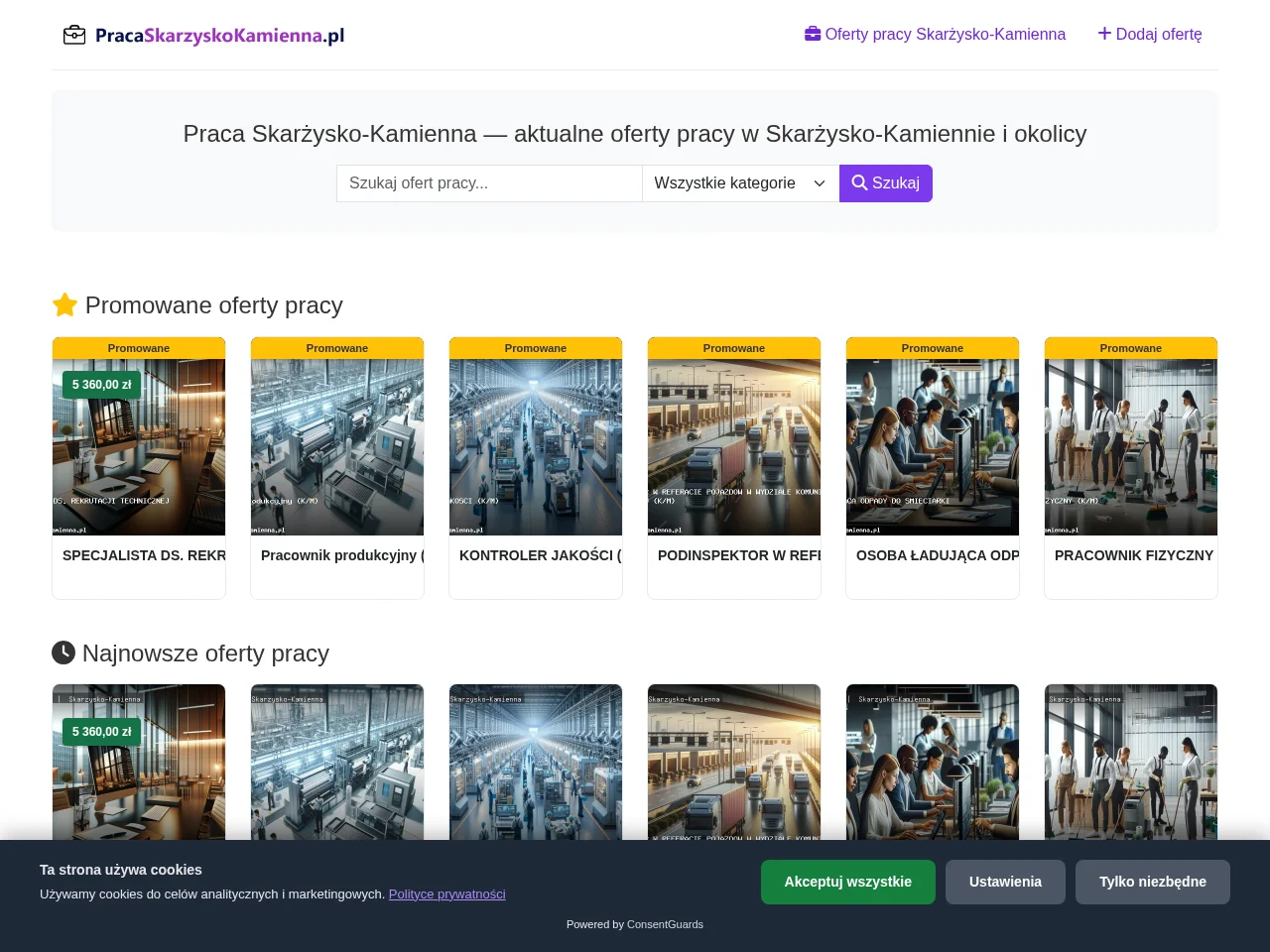Open the PracaSkarzyskoKamienna.pl home logo text
The width and height of the screenshot is (1270, 952).
click(220, 36)
